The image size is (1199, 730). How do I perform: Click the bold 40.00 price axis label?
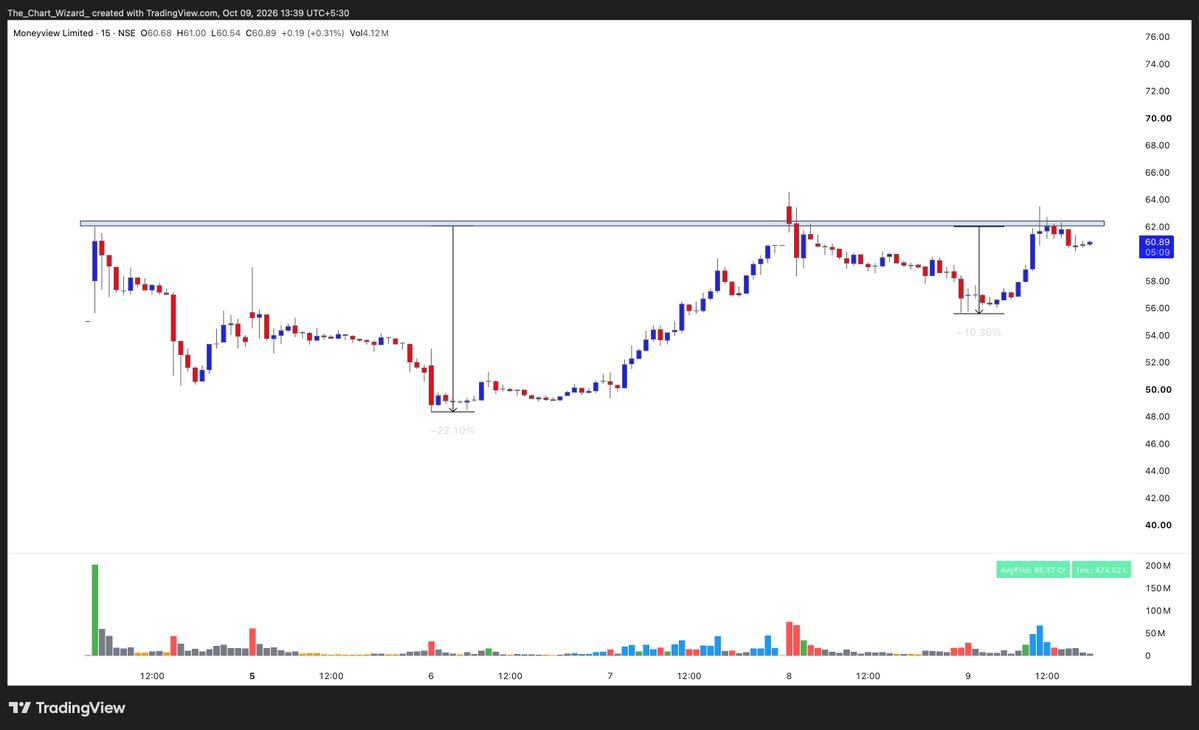click(1158, 525)
